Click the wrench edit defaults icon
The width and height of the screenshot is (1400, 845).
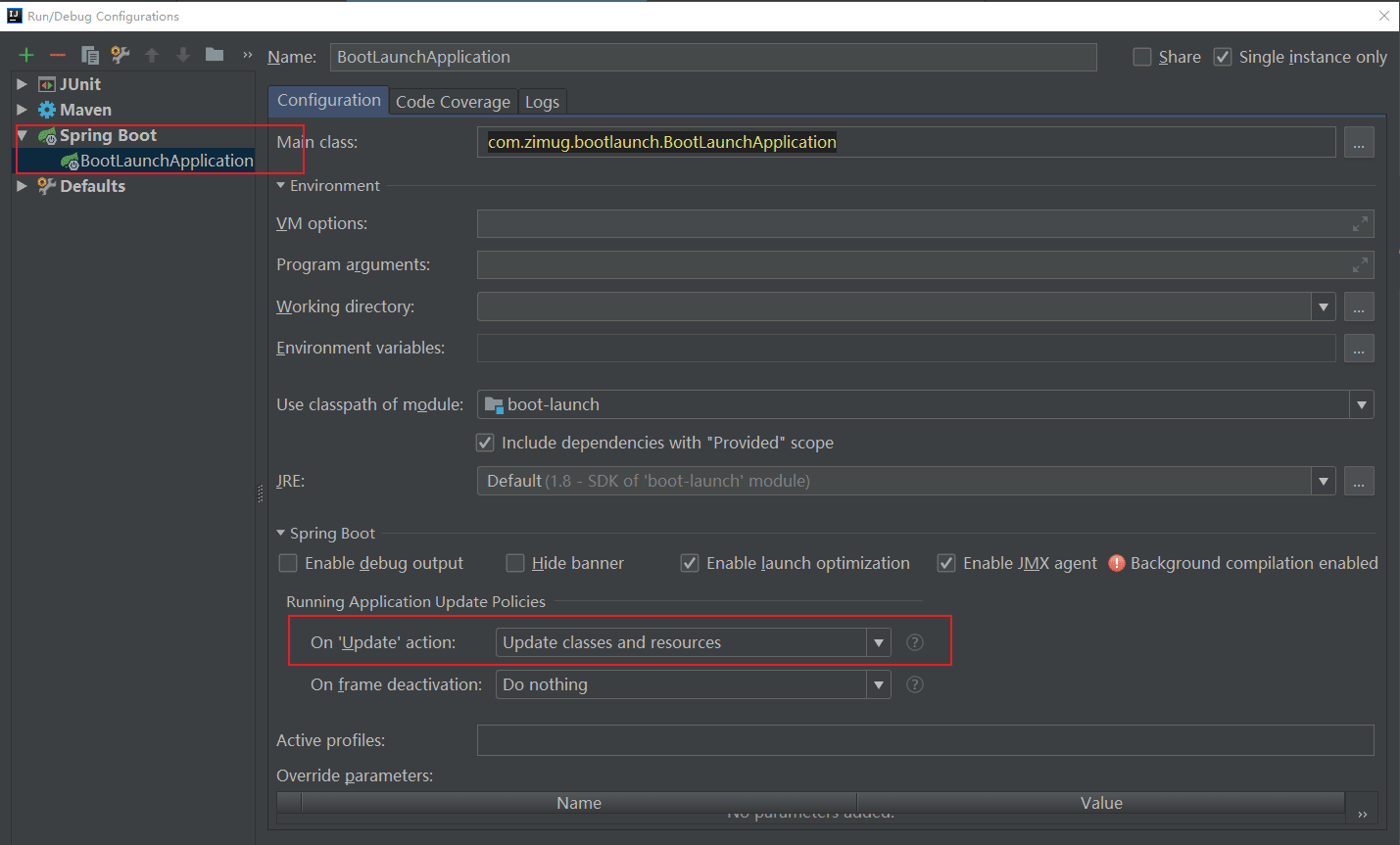(121, 56)
